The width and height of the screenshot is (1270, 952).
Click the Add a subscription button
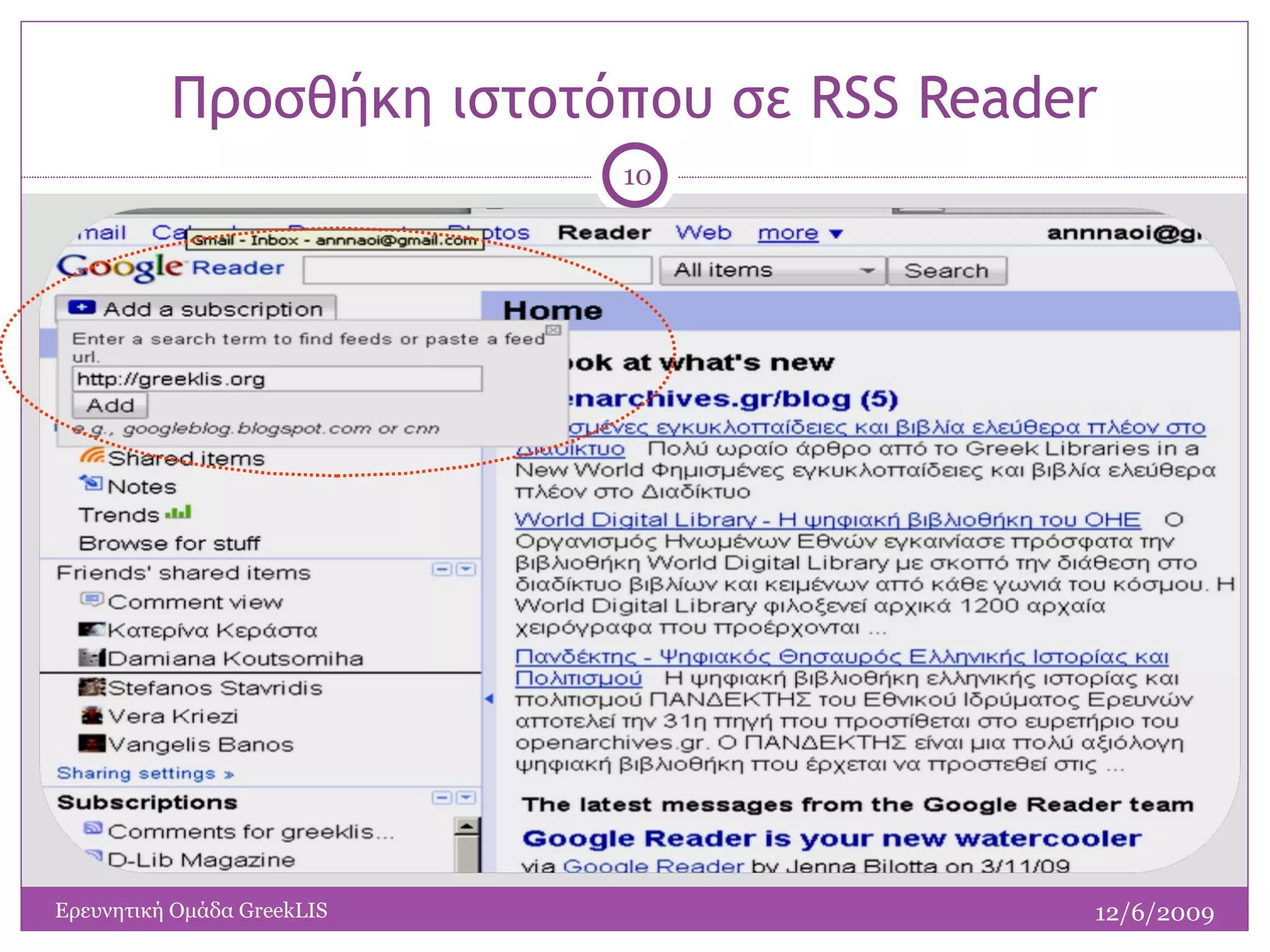click(196, 308)
